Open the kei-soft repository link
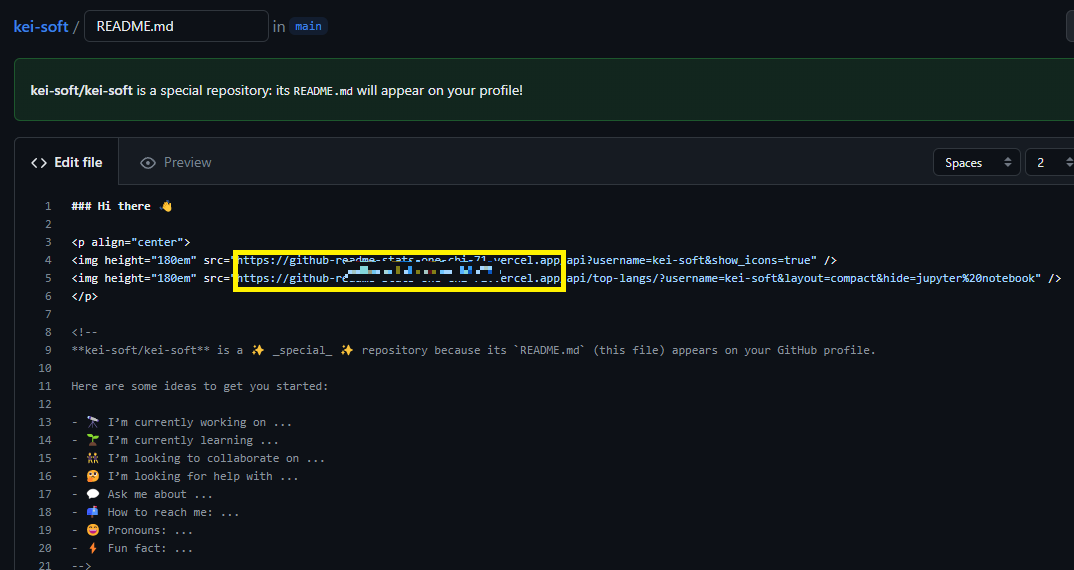Image resolution: width=1074 pixels, height=570 pixels. click(41, 27)
